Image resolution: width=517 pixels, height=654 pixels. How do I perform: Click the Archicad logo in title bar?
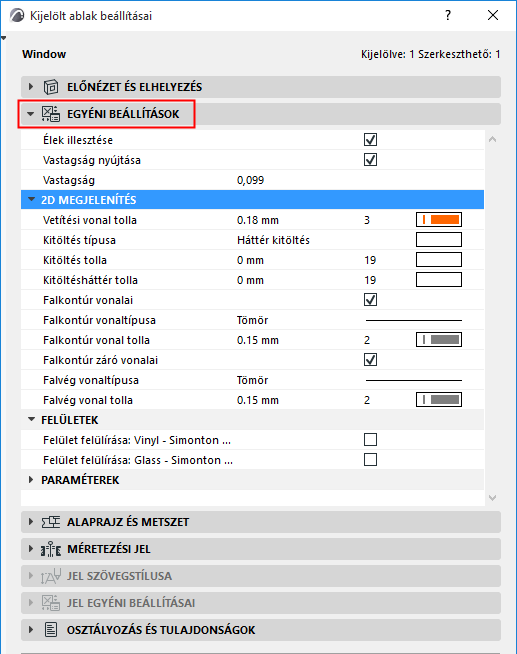17,16
